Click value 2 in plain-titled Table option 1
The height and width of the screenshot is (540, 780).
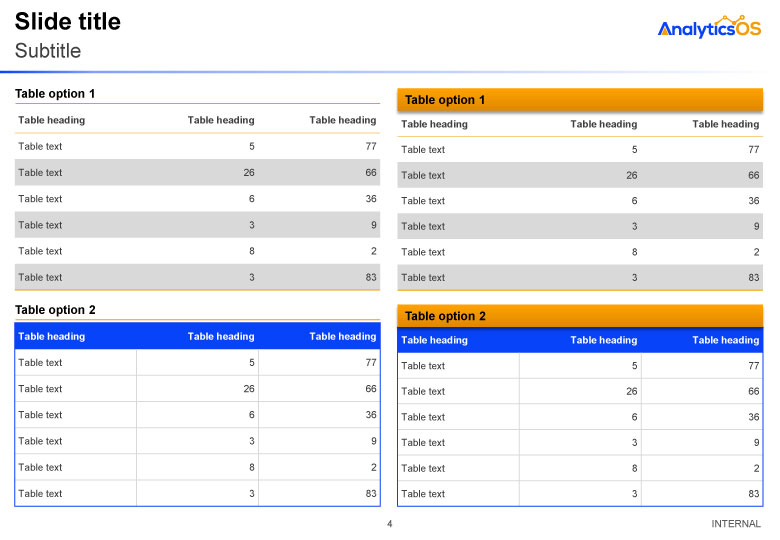374,251
